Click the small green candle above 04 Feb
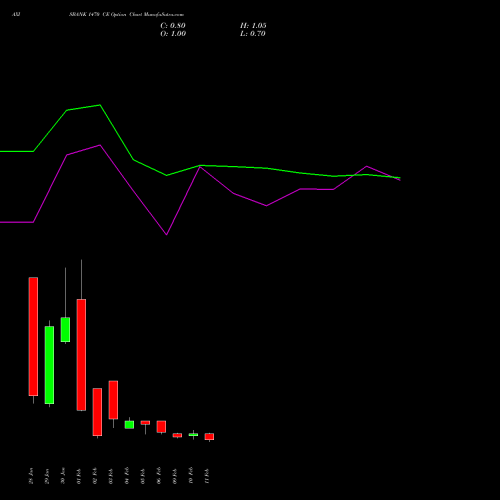 click(129, 425)
